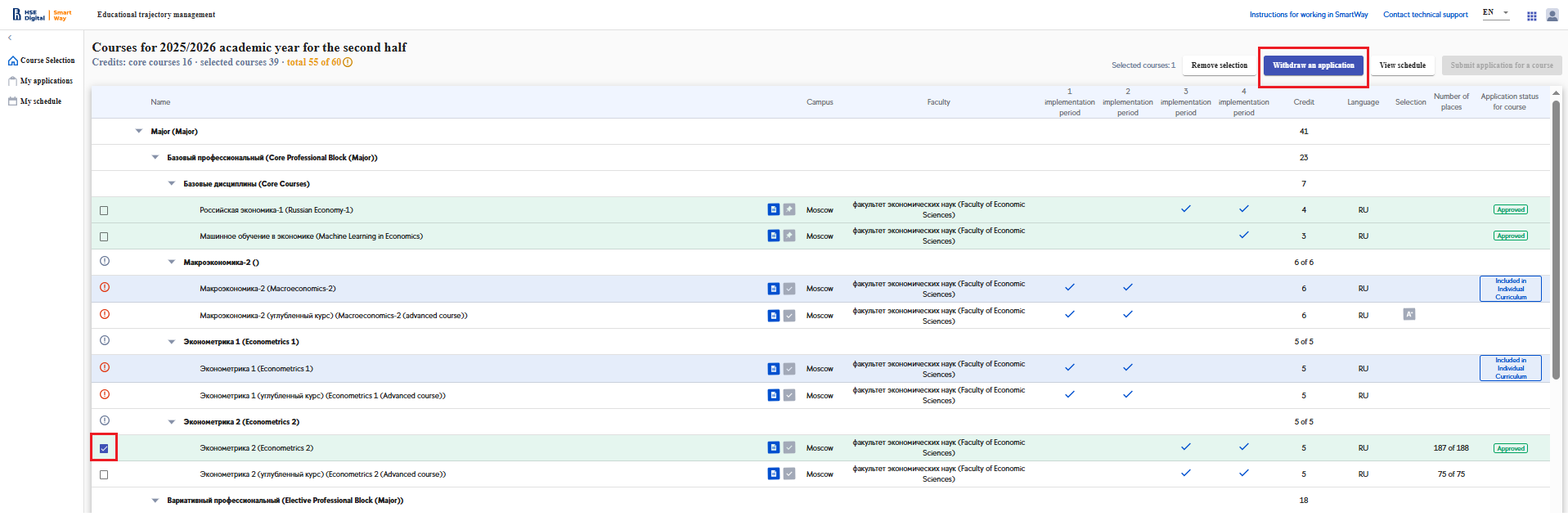
Task: Open course description icon for Russian Economy-1
Action: click(x=773, y=210)
